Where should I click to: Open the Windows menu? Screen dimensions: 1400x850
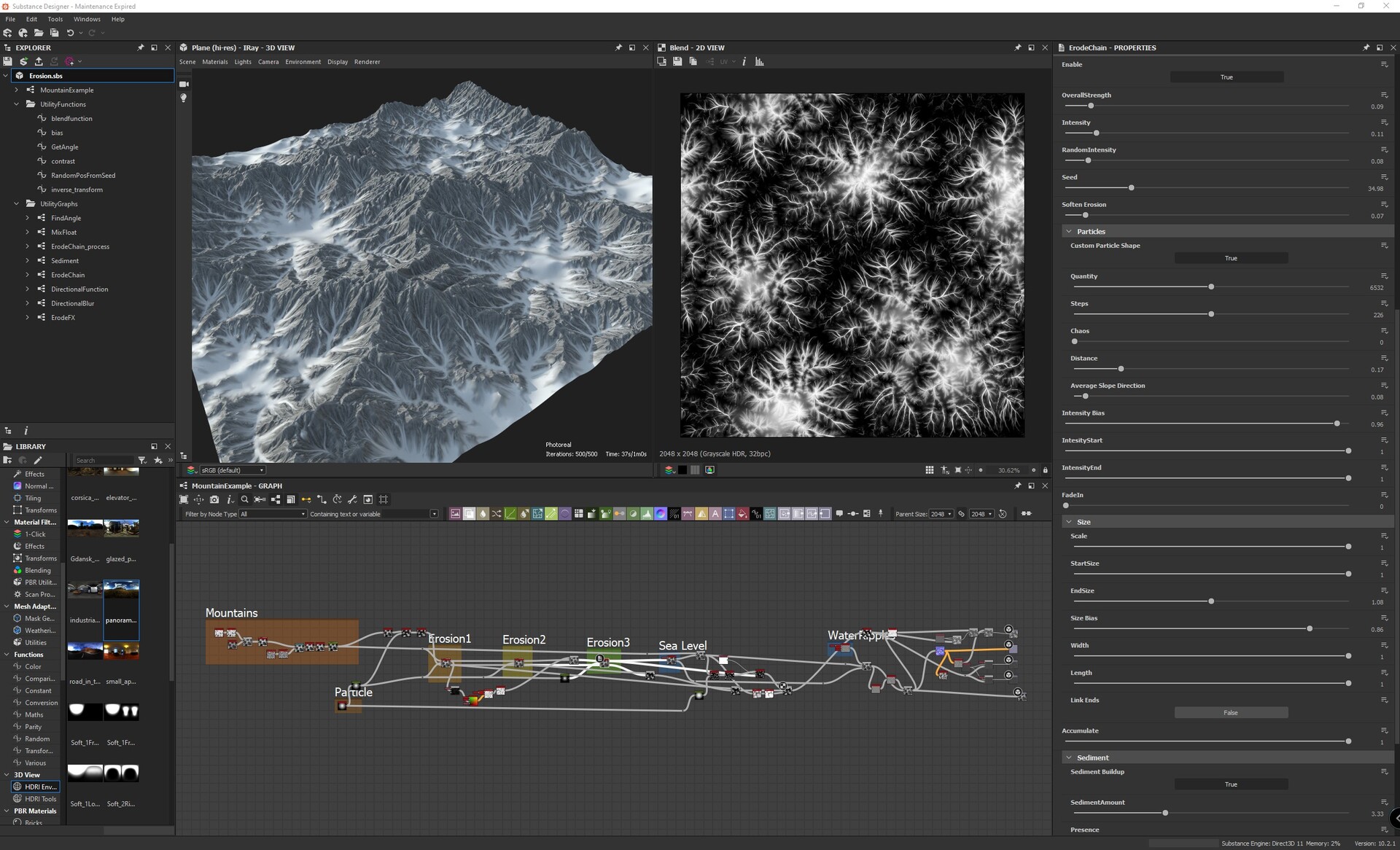pos(87,19)
